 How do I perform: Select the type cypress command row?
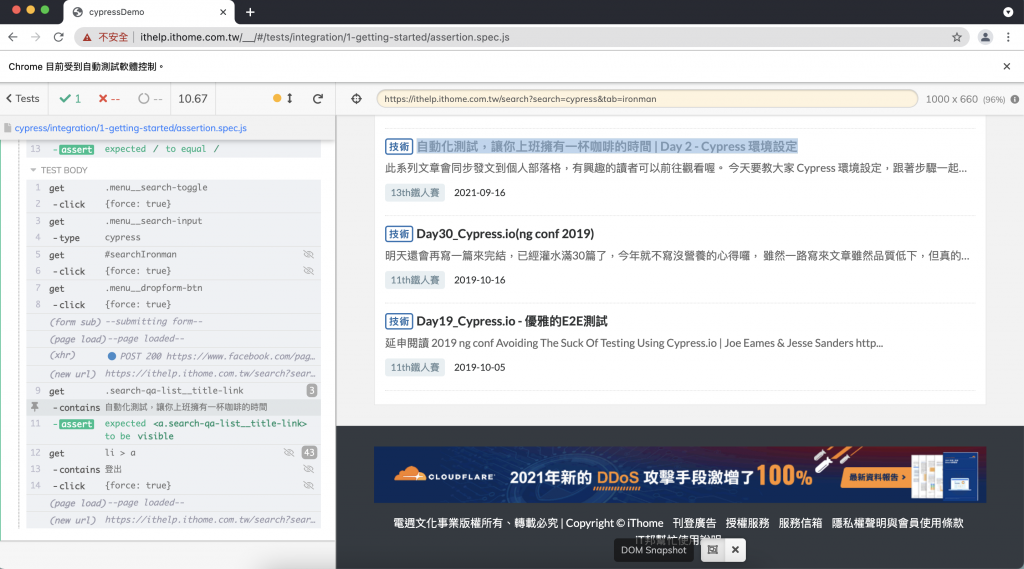[174, 238]
